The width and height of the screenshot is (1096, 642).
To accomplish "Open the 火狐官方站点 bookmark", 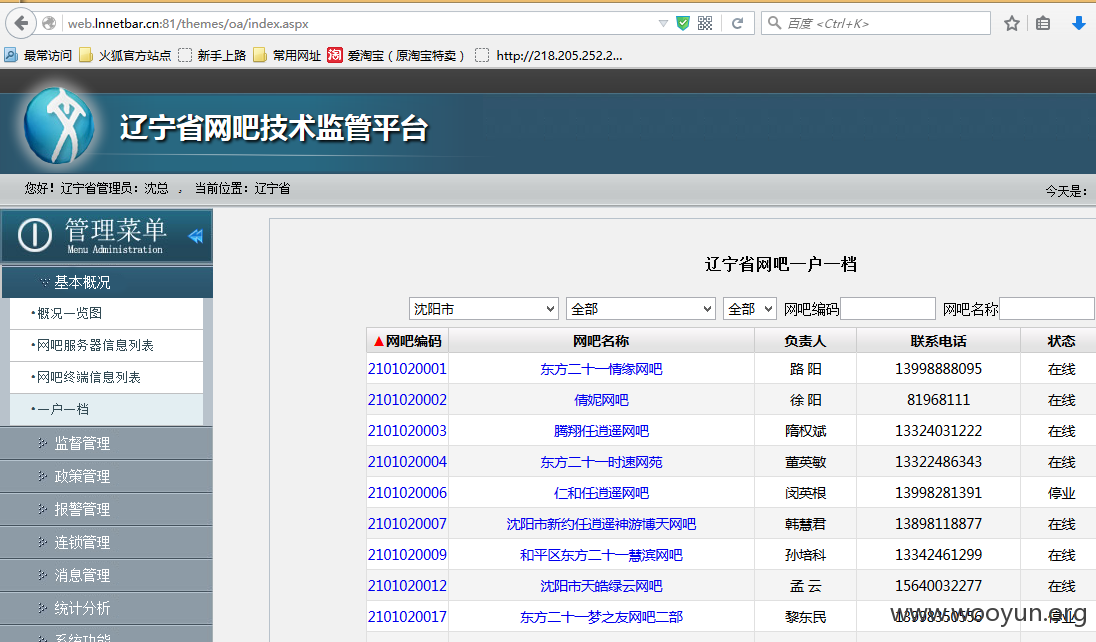I will (125, 55).
